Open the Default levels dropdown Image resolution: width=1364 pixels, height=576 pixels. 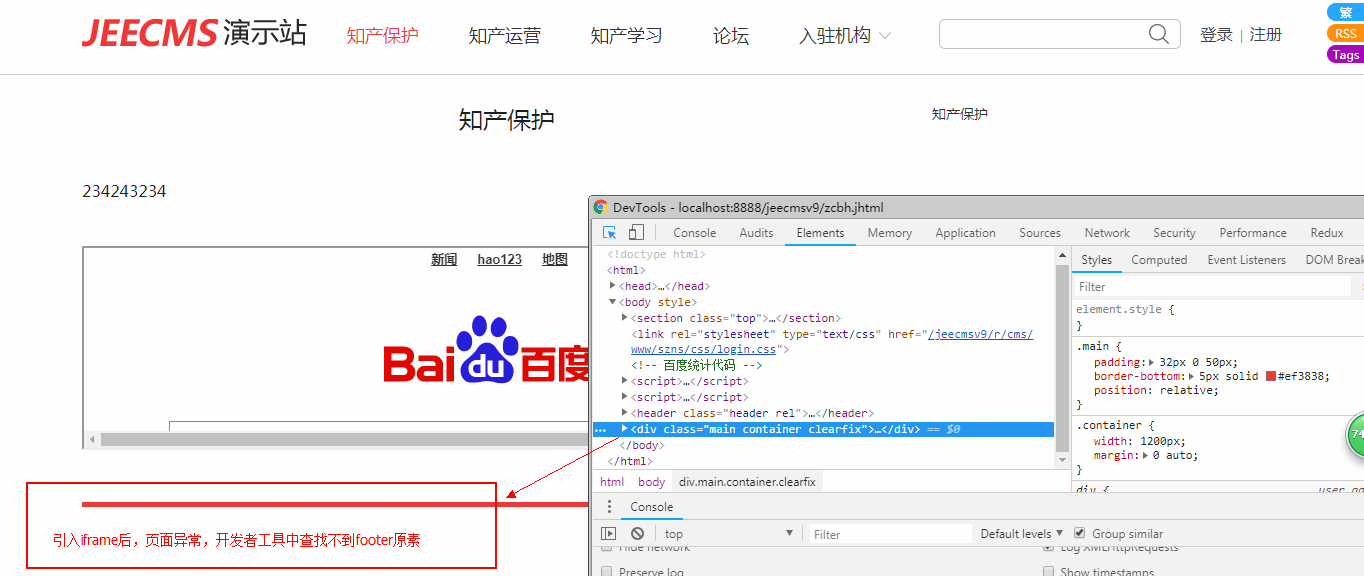click(x=1022, y=534)
